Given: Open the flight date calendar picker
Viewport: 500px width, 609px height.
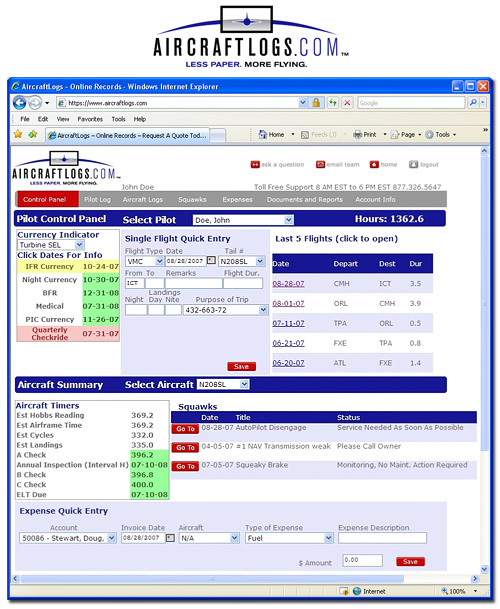Looking at the screenshot, I should point(211,261).
